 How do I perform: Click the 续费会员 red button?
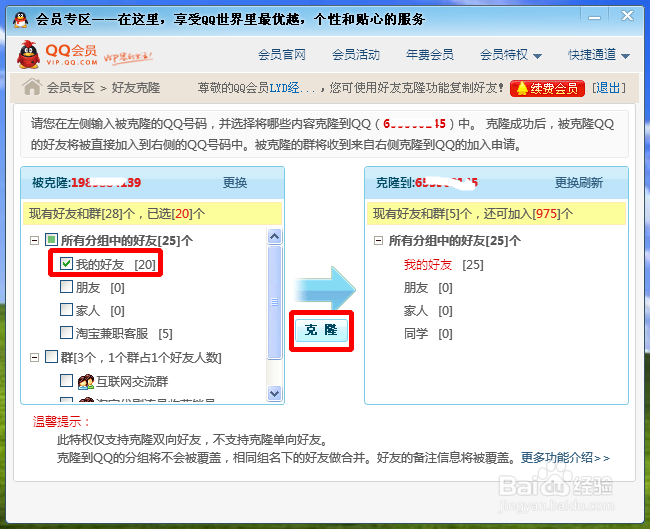pyautogui.click(x=547, y=88)
